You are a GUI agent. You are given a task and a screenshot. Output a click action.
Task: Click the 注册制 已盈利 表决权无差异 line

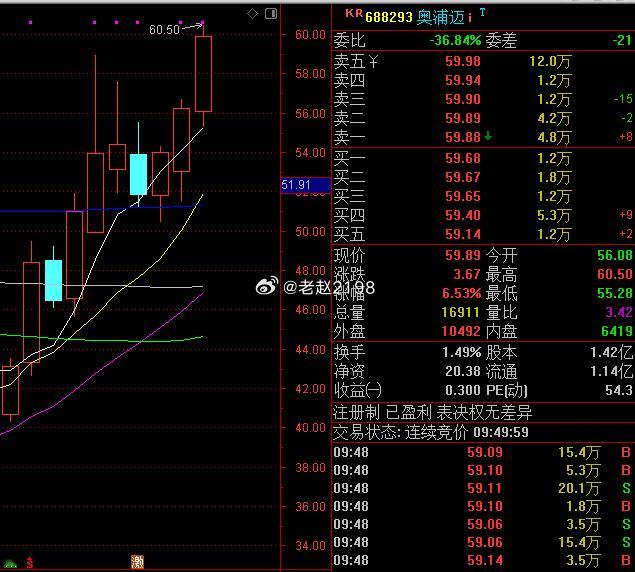click(432, 413)
